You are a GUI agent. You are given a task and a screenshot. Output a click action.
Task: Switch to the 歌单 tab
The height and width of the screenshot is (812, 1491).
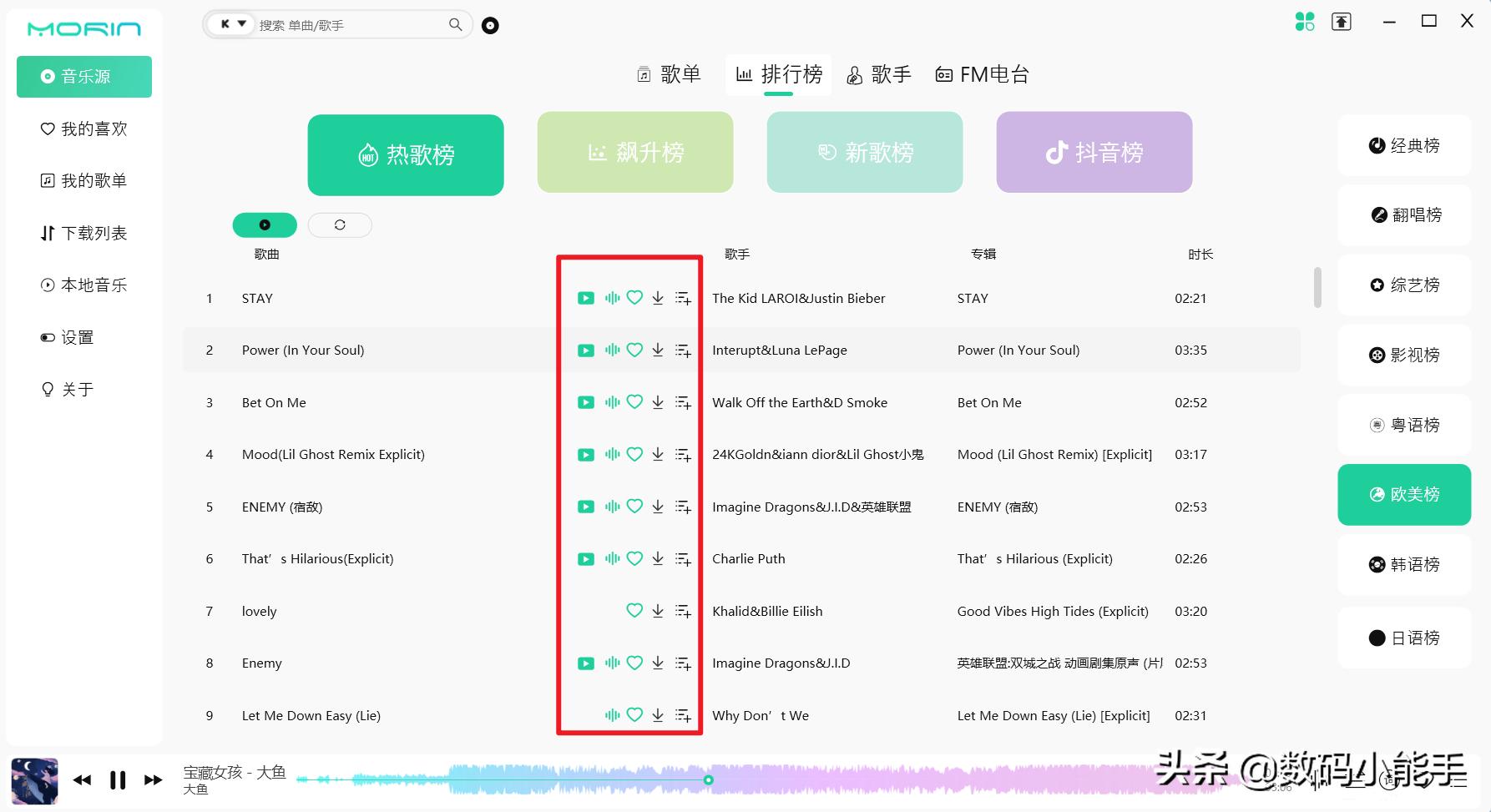tap(669, 74)
